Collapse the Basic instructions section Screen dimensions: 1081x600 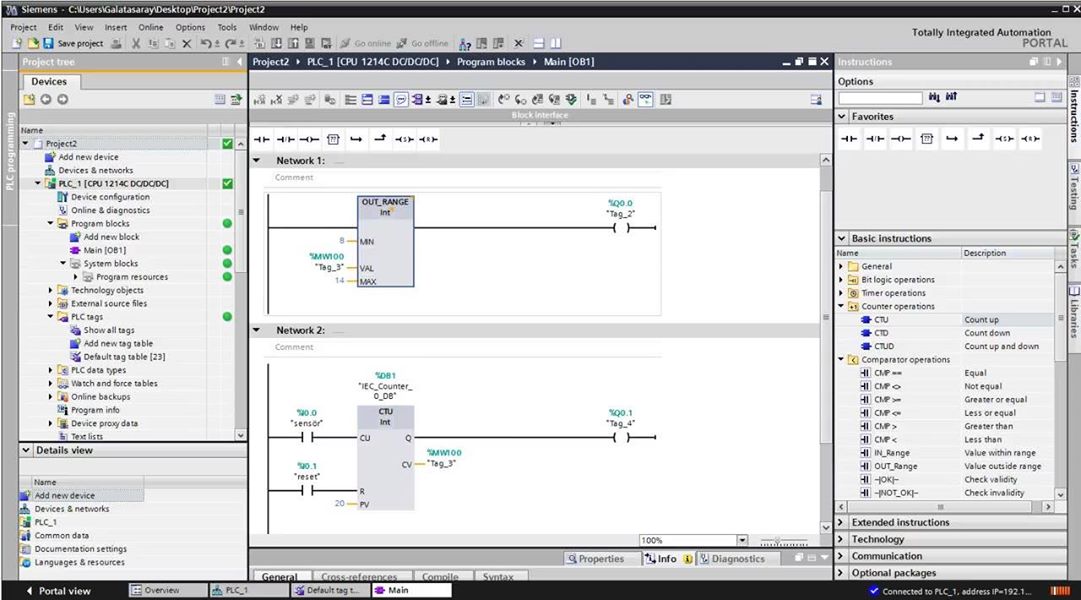(842, 238)
